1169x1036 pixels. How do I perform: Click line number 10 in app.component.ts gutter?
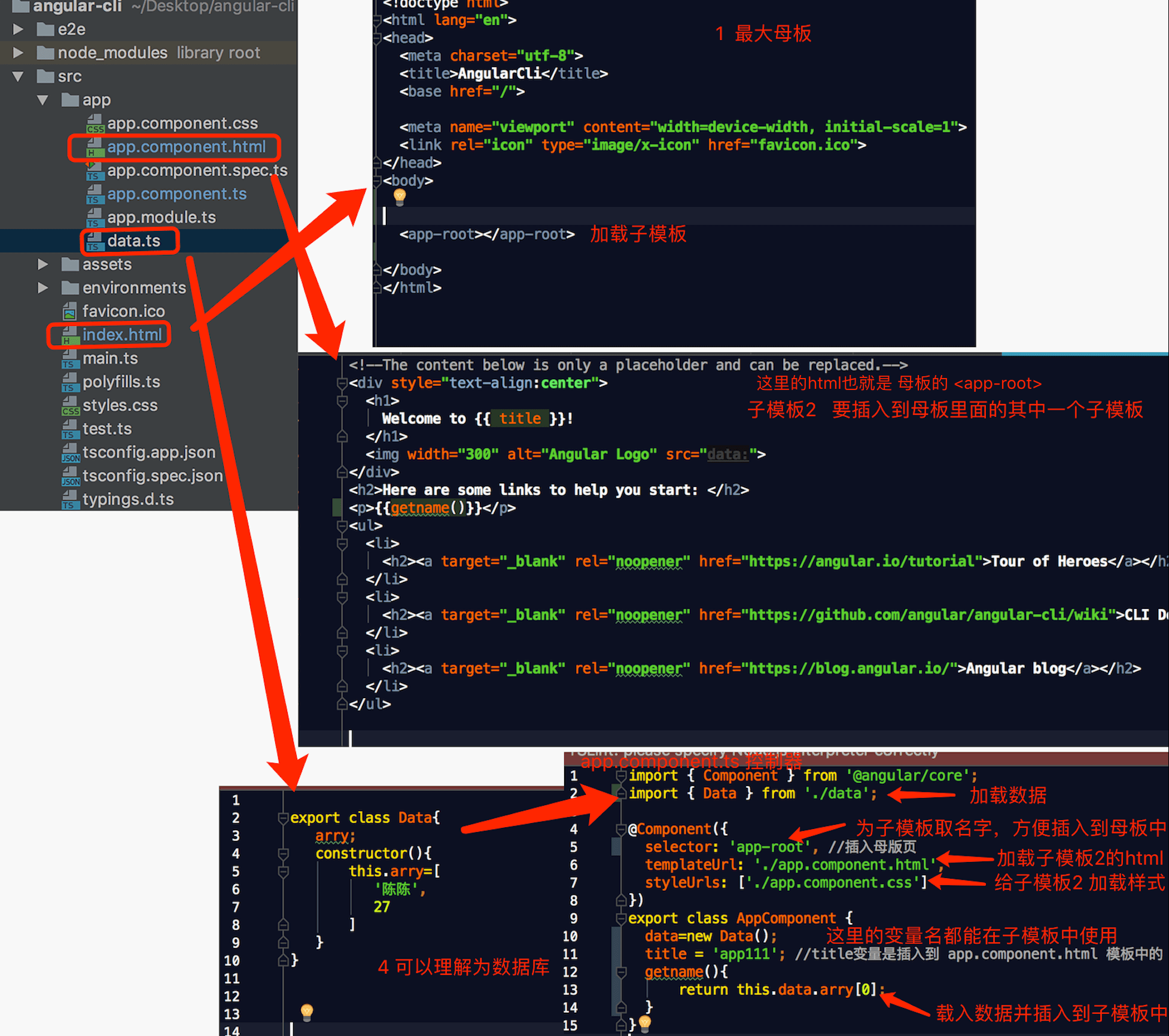click(570, 937)
